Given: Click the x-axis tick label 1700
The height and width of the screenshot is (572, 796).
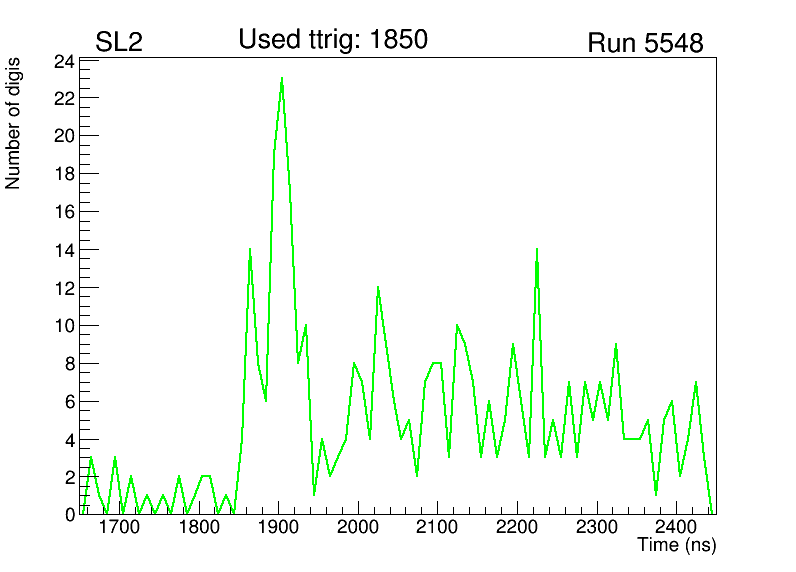Looking at the screenshot, I should [x=119, y=527].
